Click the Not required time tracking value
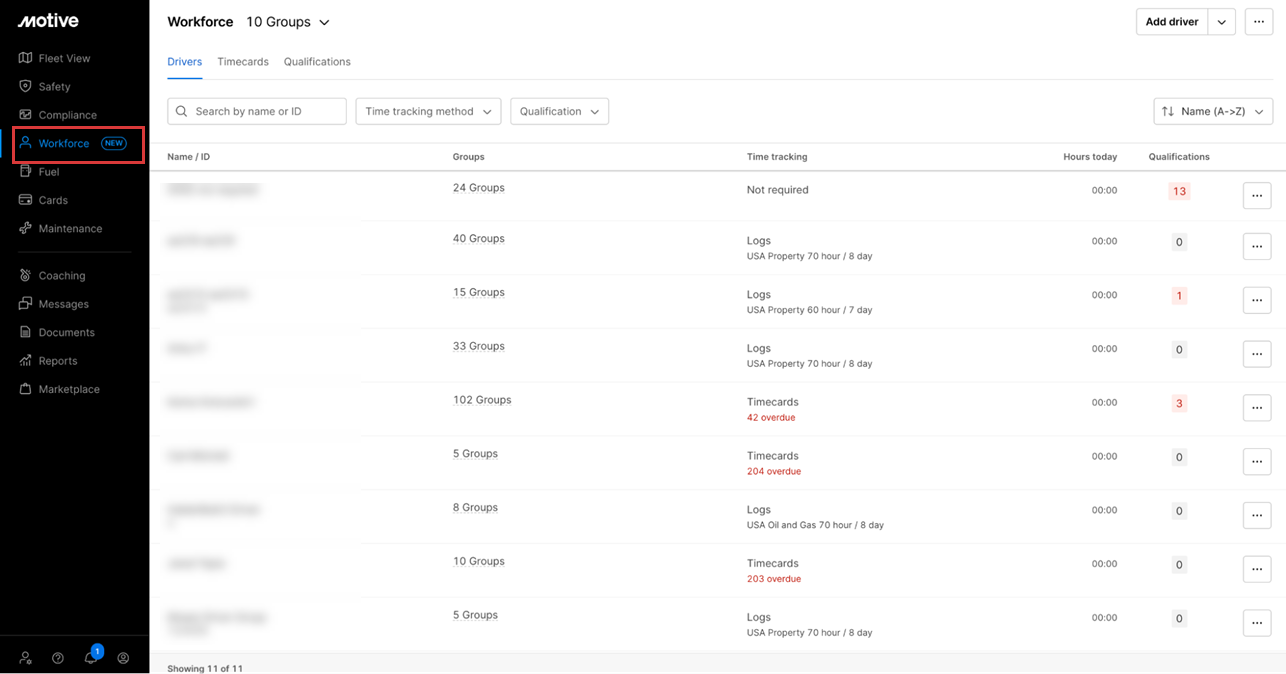The image size is (1286, 674). (778, 190)
